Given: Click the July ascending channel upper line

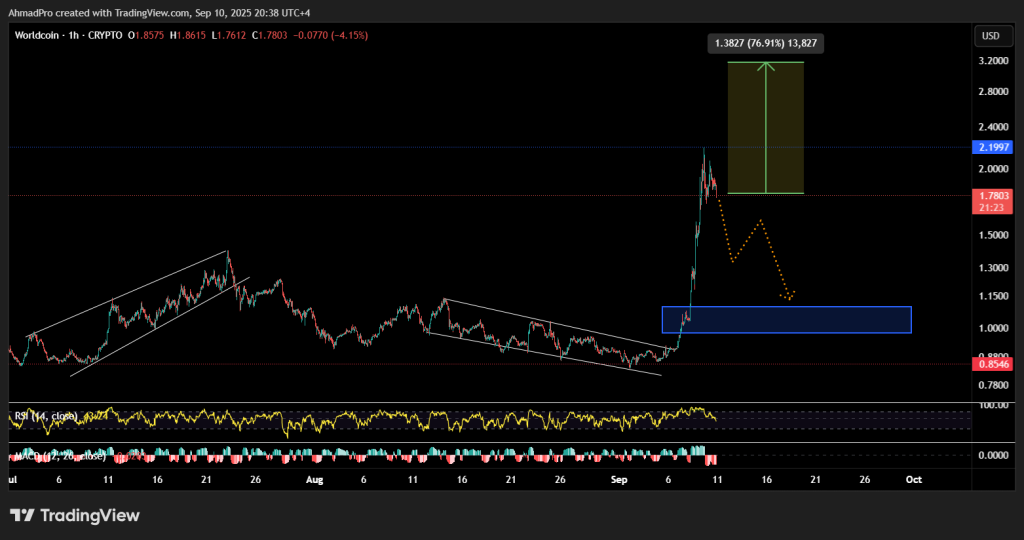Looking at the screenshot, I should pyautogui.click(x=130, y=292).
